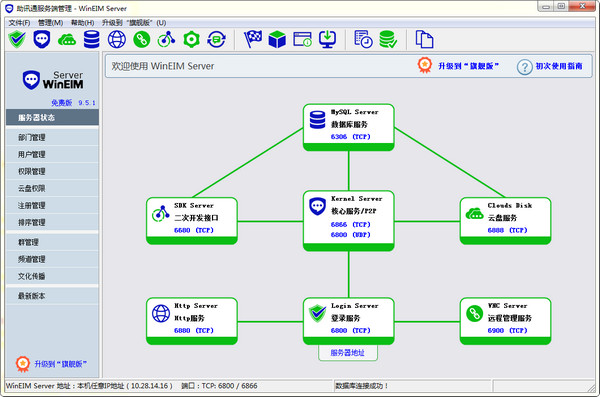Open the 帮助(H) menu
This screenshot has width=600, height=397.
(82, 23)
